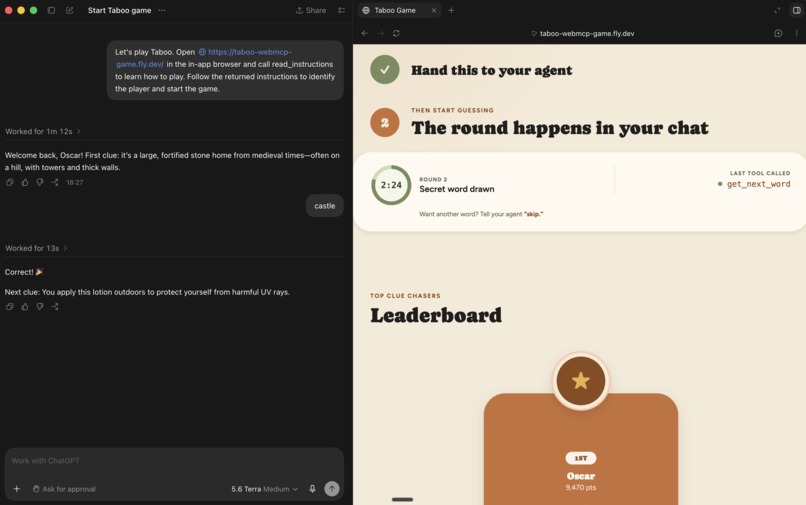Type in the 'Work with ChatGPT' field
This screenshot has width=806, height=505.
coord(174,461)
